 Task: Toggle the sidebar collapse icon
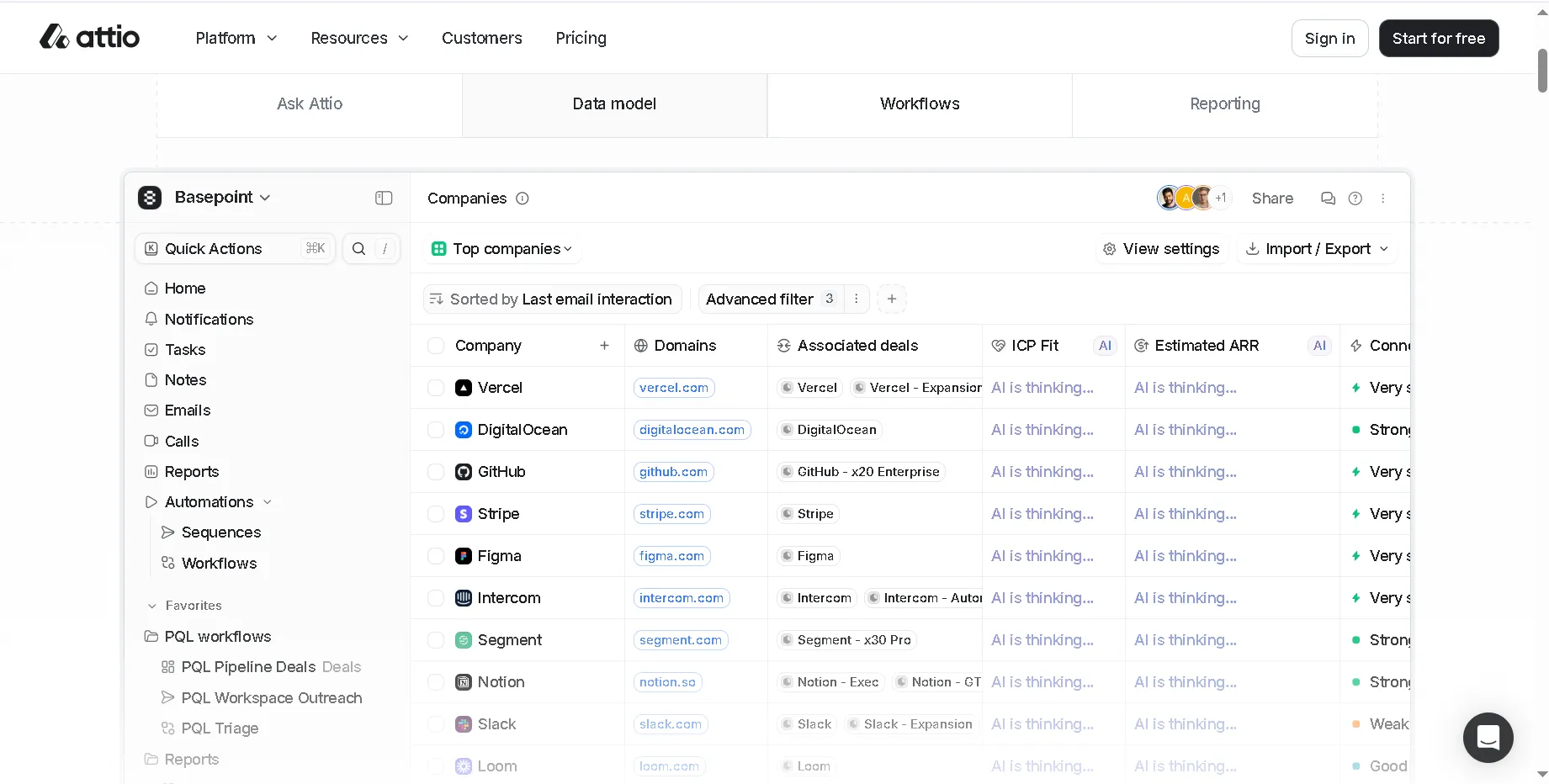pyautogui.click(x=384, y=198)
